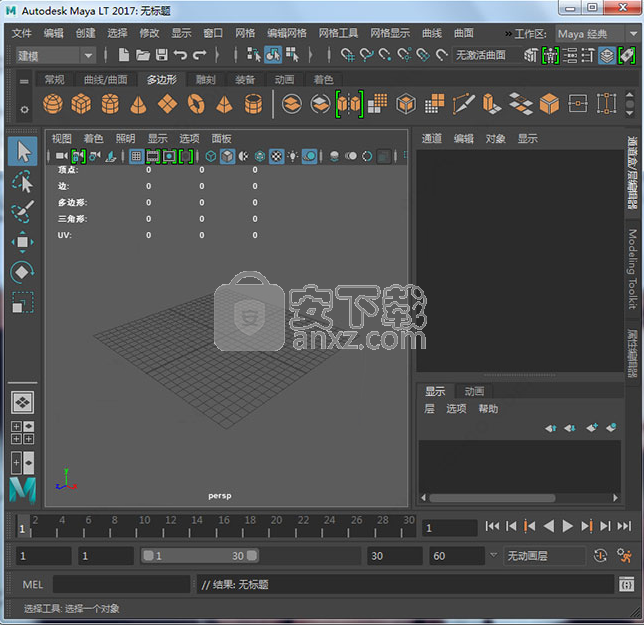Open the shelf tab selector menu
The width and height of the screenshot is (644, 626).
[24, 81]
